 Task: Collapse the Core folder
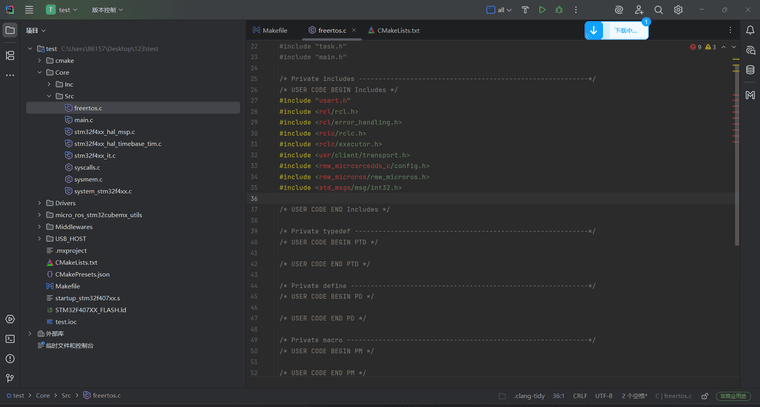[40, 73]
